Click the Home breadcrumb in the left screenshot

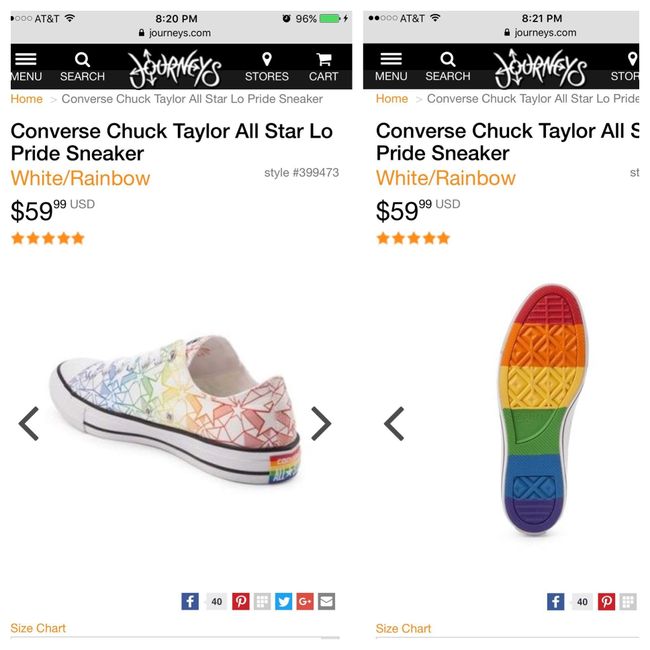27,99
